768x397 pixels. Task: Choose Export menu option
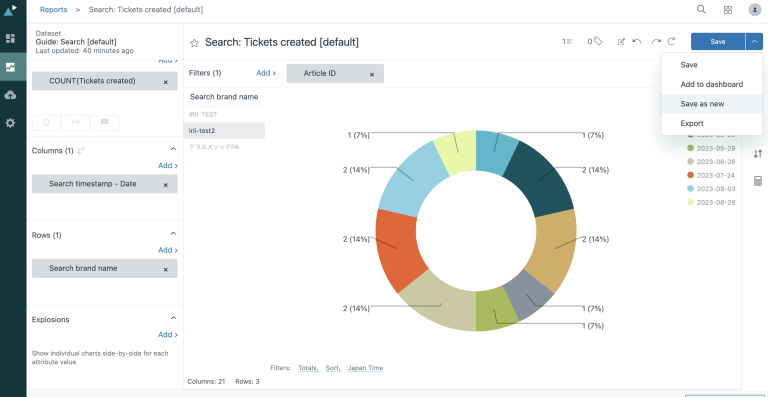click(712, 123)
